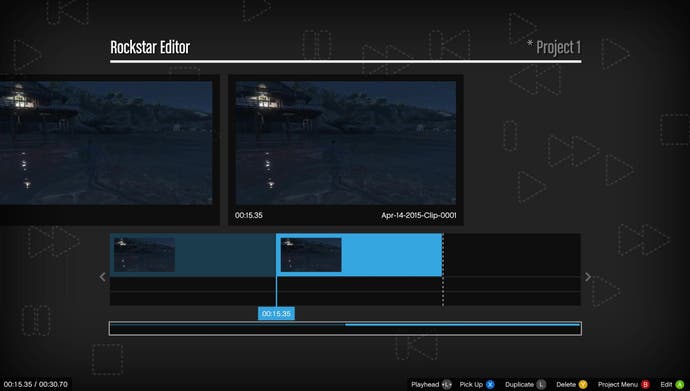The height and width of the screenshot is (391, 690).
Task: Click the yellow Y Delete icon
Action: pos(583,384)
